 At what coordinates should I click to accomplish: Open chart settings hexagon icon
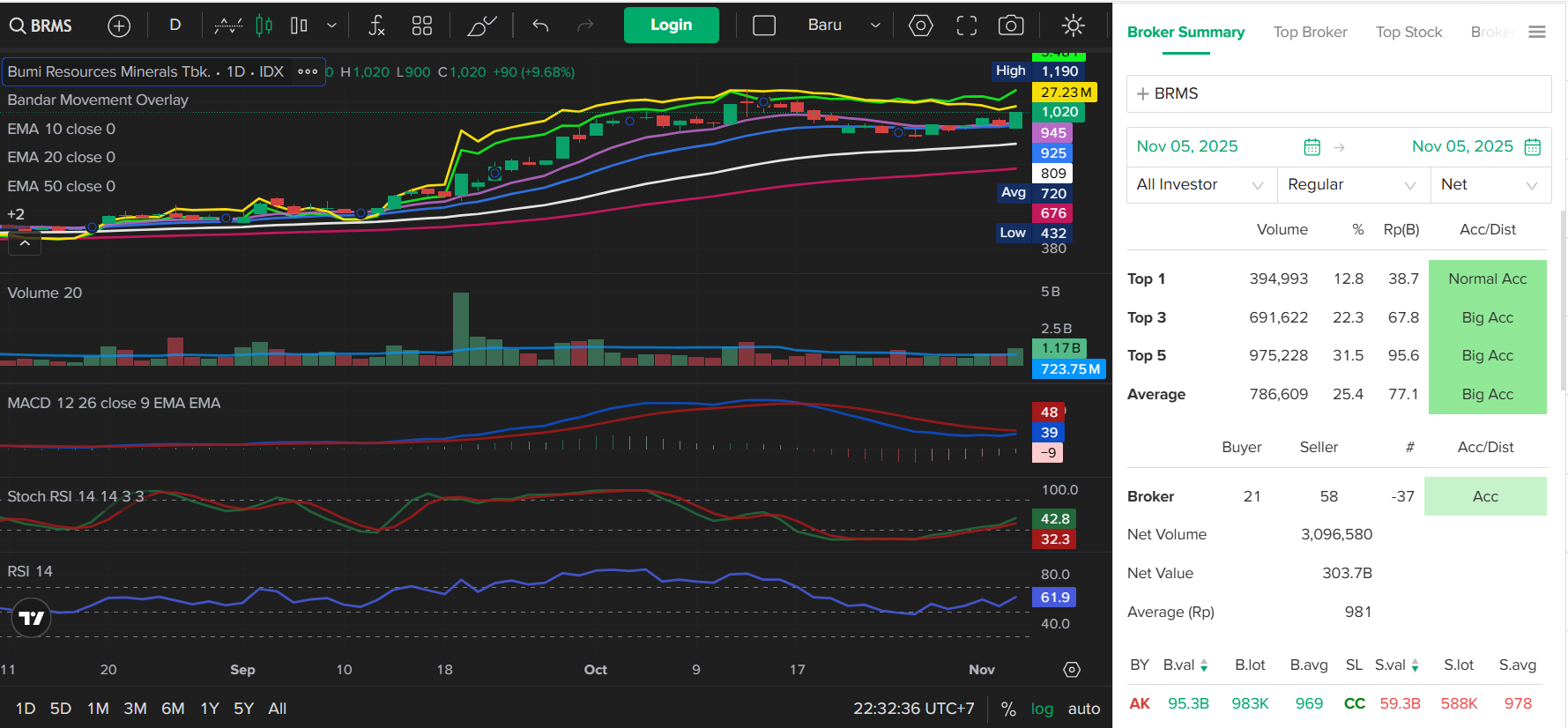point(920,26)
